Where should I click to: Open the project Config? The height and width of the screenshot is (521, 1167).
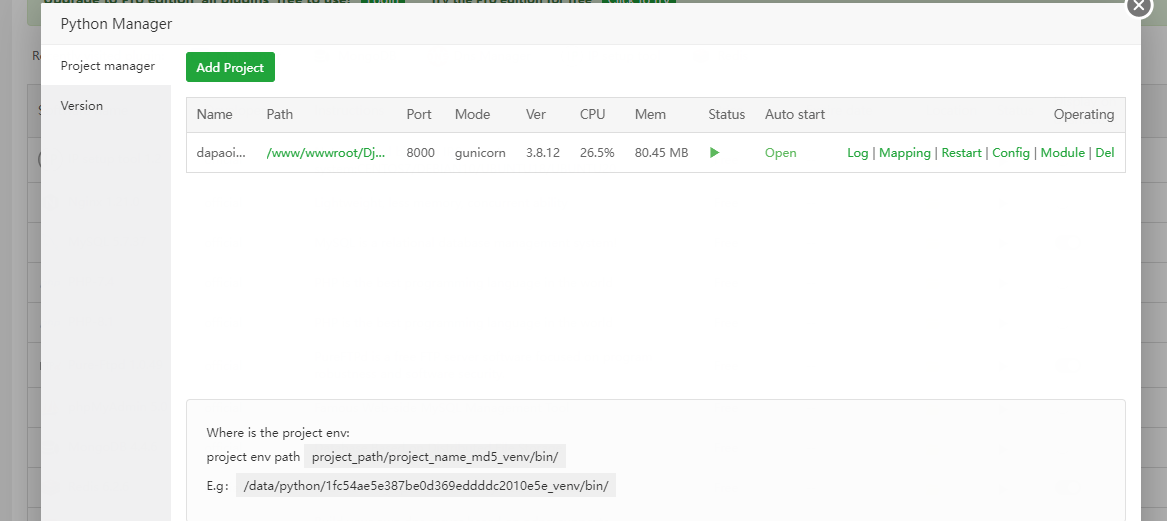pos(1011,153)
